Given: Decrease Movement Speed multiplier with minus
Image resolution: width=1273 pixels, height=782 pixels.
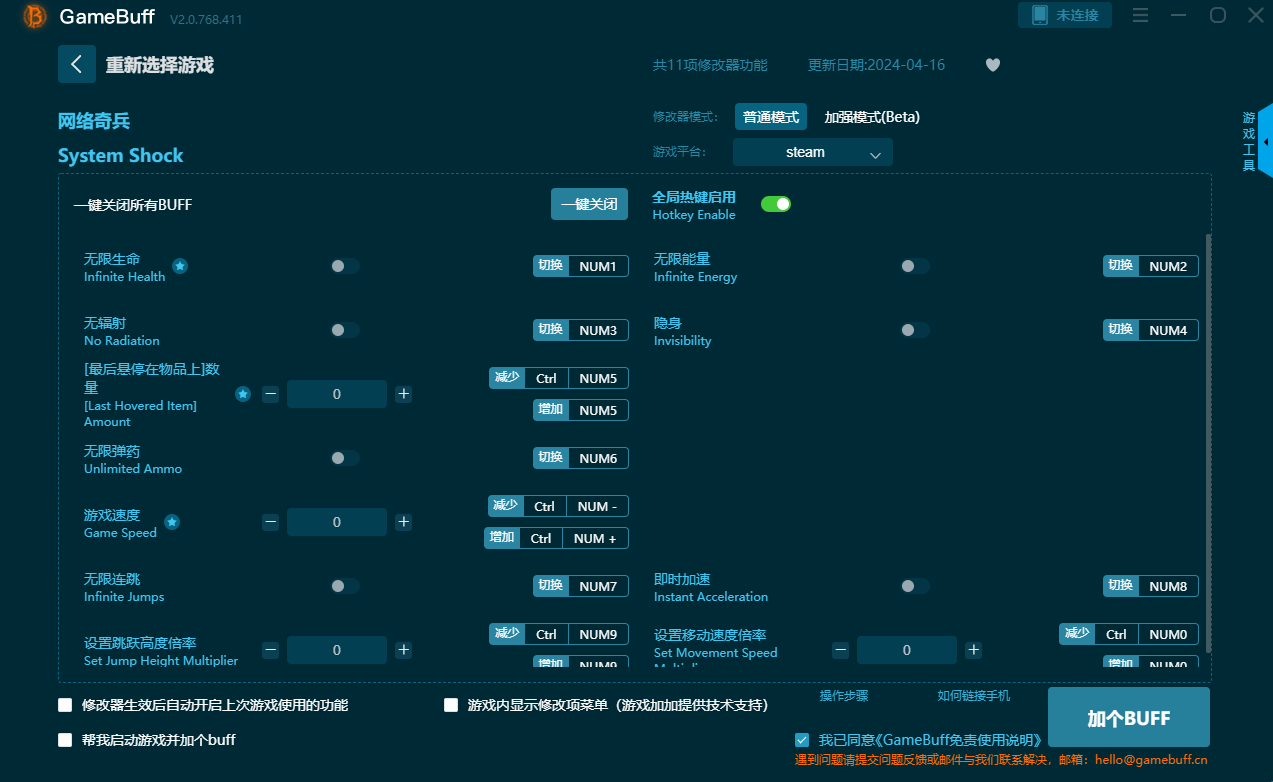Looking at the screenshot, I should (x=840, y=650).
